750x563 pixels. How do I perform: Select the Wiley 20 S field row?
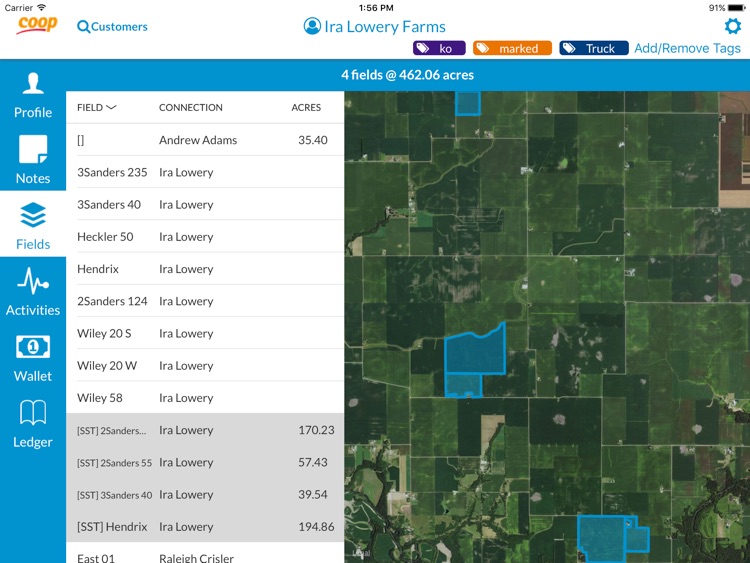click(205, 333)
